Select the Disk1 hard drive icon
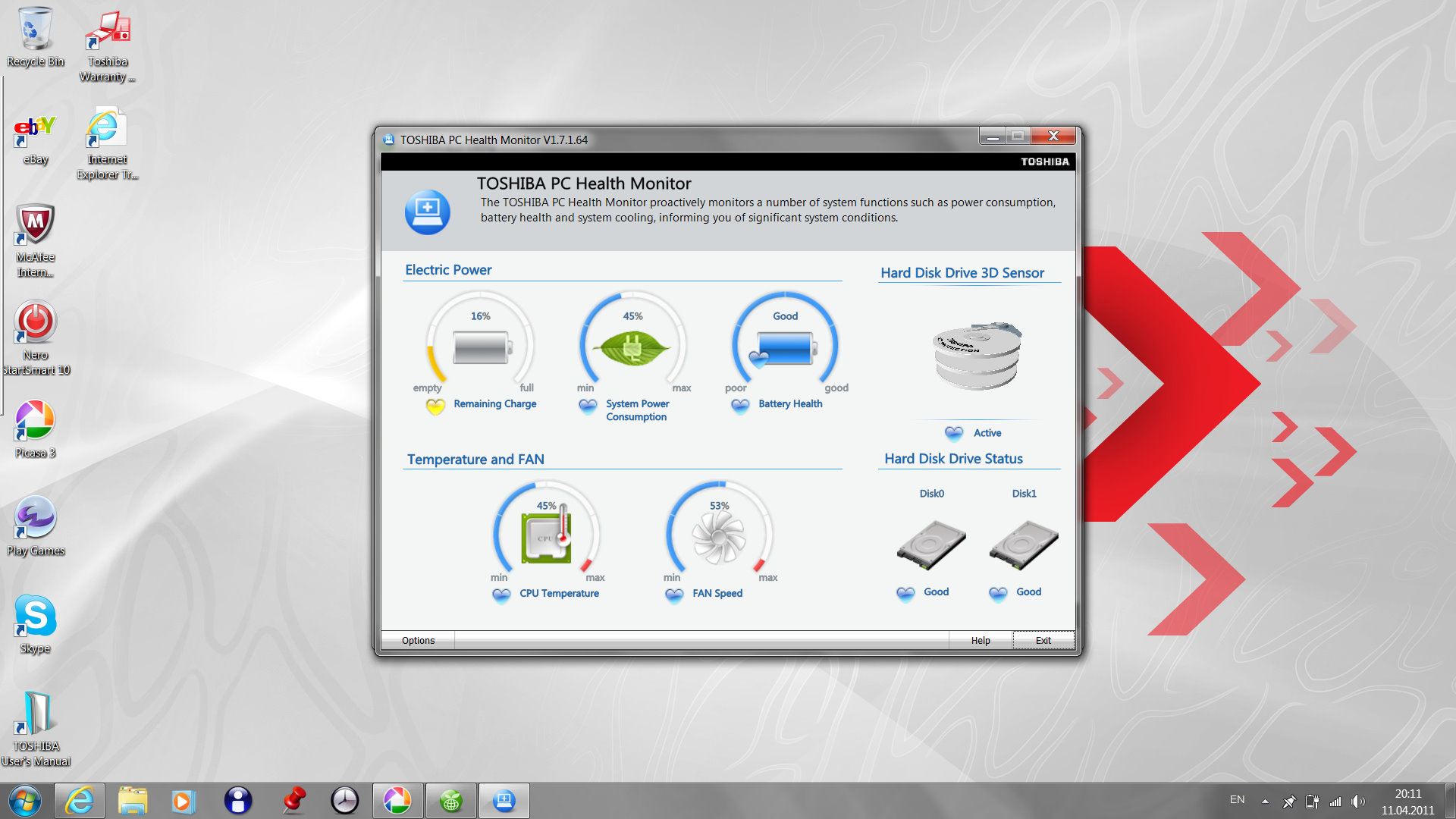 (x=1024, y=544)
